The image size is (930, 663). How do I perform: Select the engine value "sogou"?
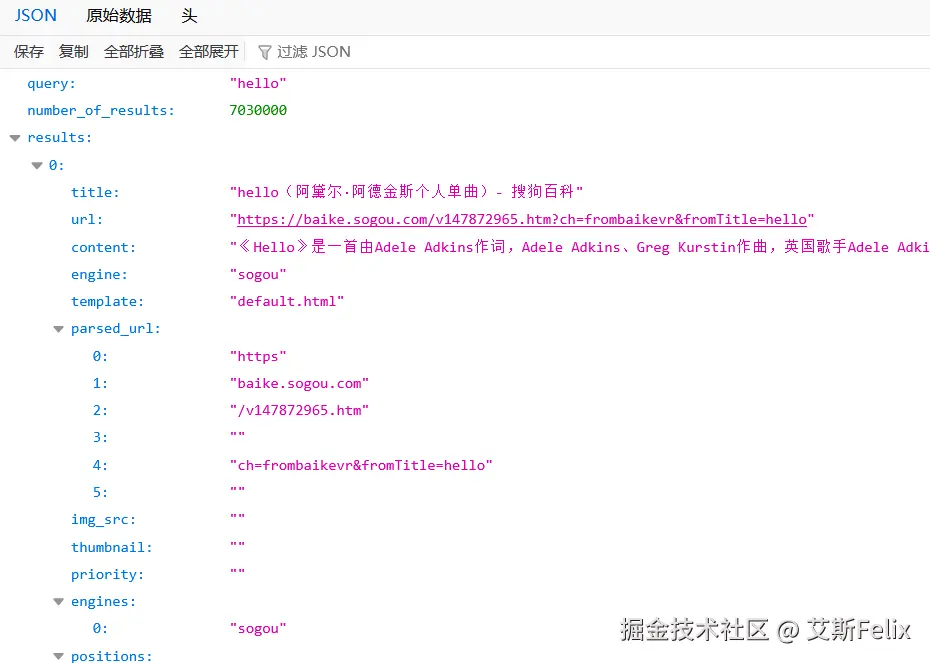tap(258, 275)
